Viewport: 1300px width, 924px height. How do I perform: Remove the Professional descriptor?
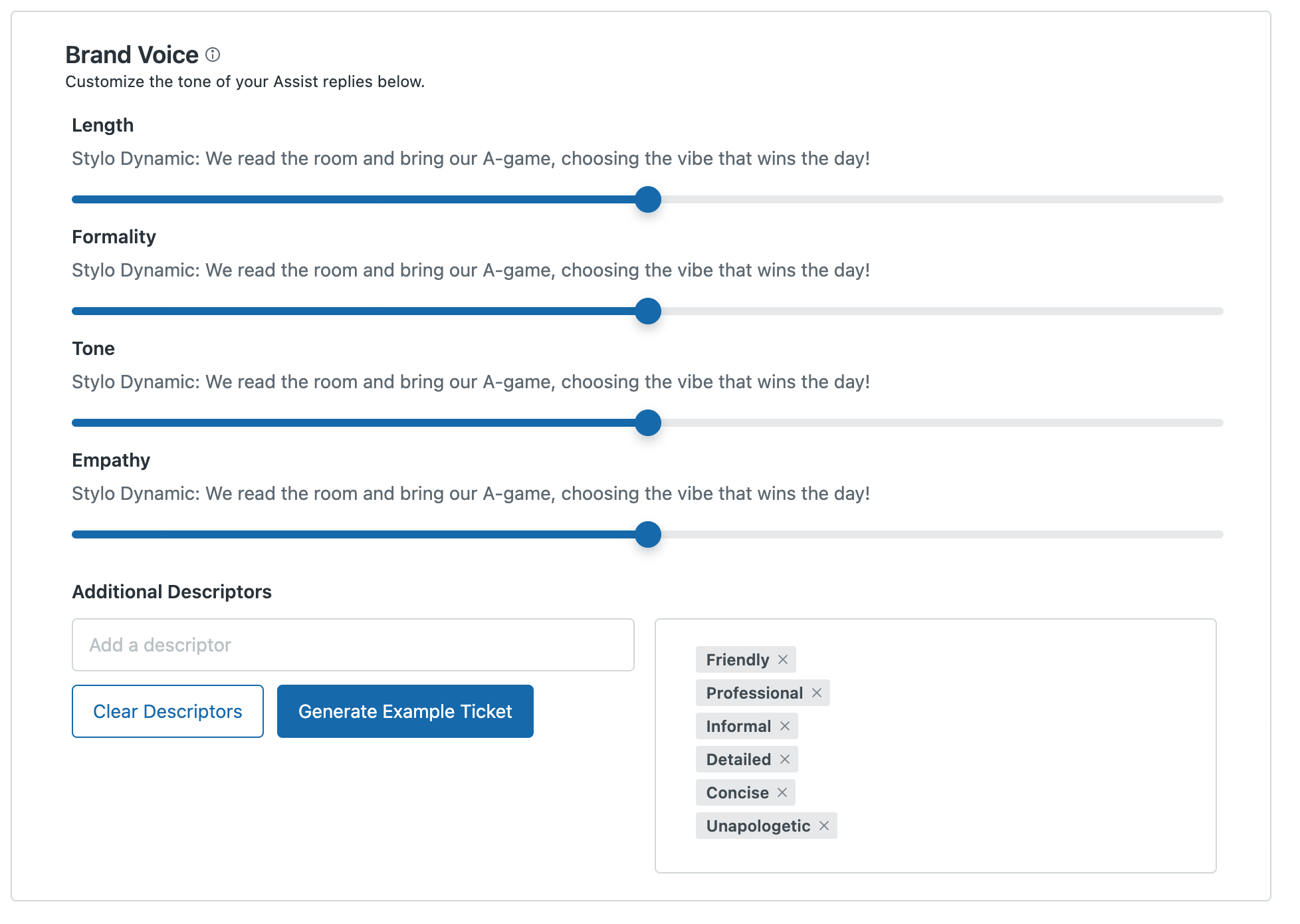[817, 693]
